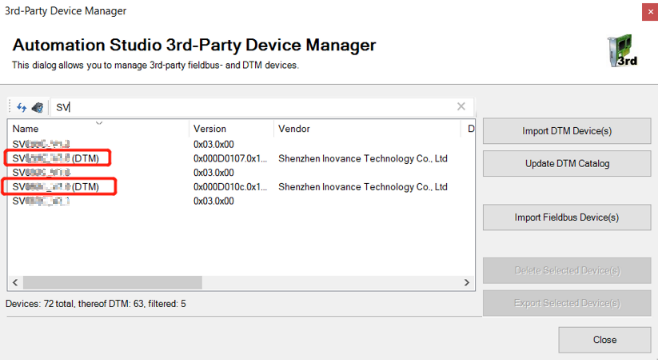Click Export Selected Device(s) button
This screenshot has height=360, width=658.
tap(567, 303)
